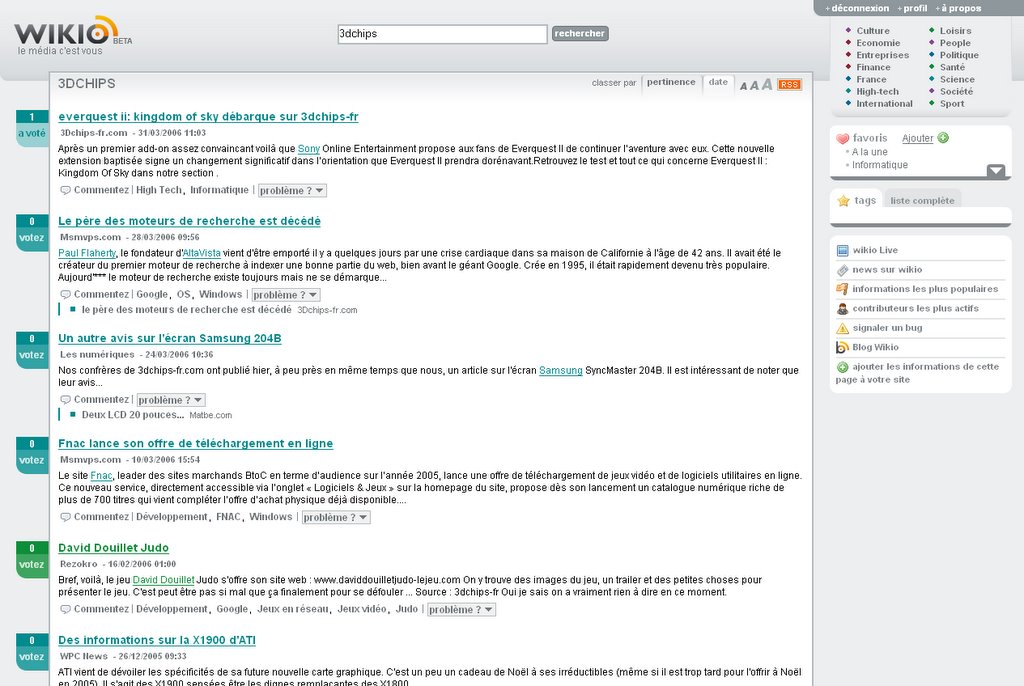Open A la une favorite
1024x686 pixels.
click(869, 152)
